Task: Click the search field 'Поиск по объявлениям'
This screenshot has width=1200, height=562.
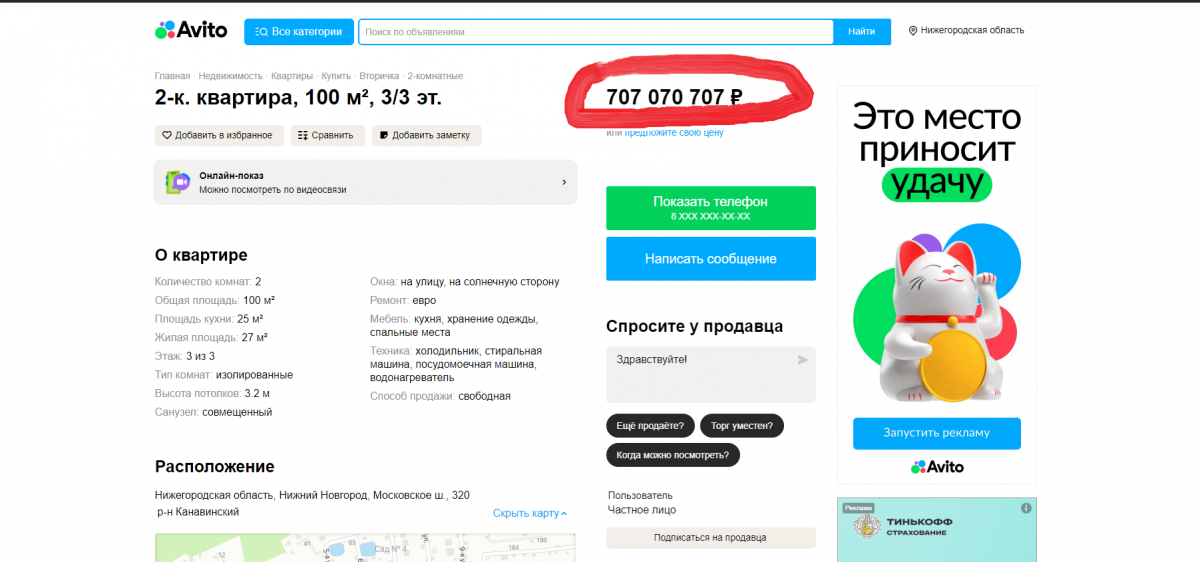Action: coord(595,32)
